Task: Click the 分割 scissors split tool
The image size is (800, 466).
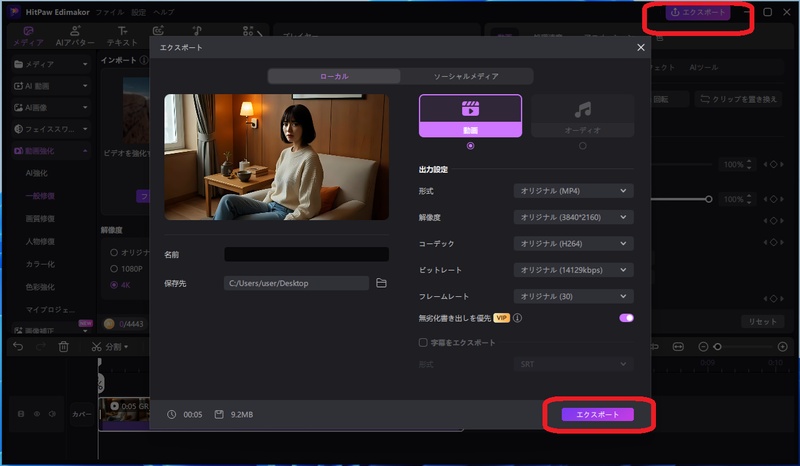Action: 109,347
